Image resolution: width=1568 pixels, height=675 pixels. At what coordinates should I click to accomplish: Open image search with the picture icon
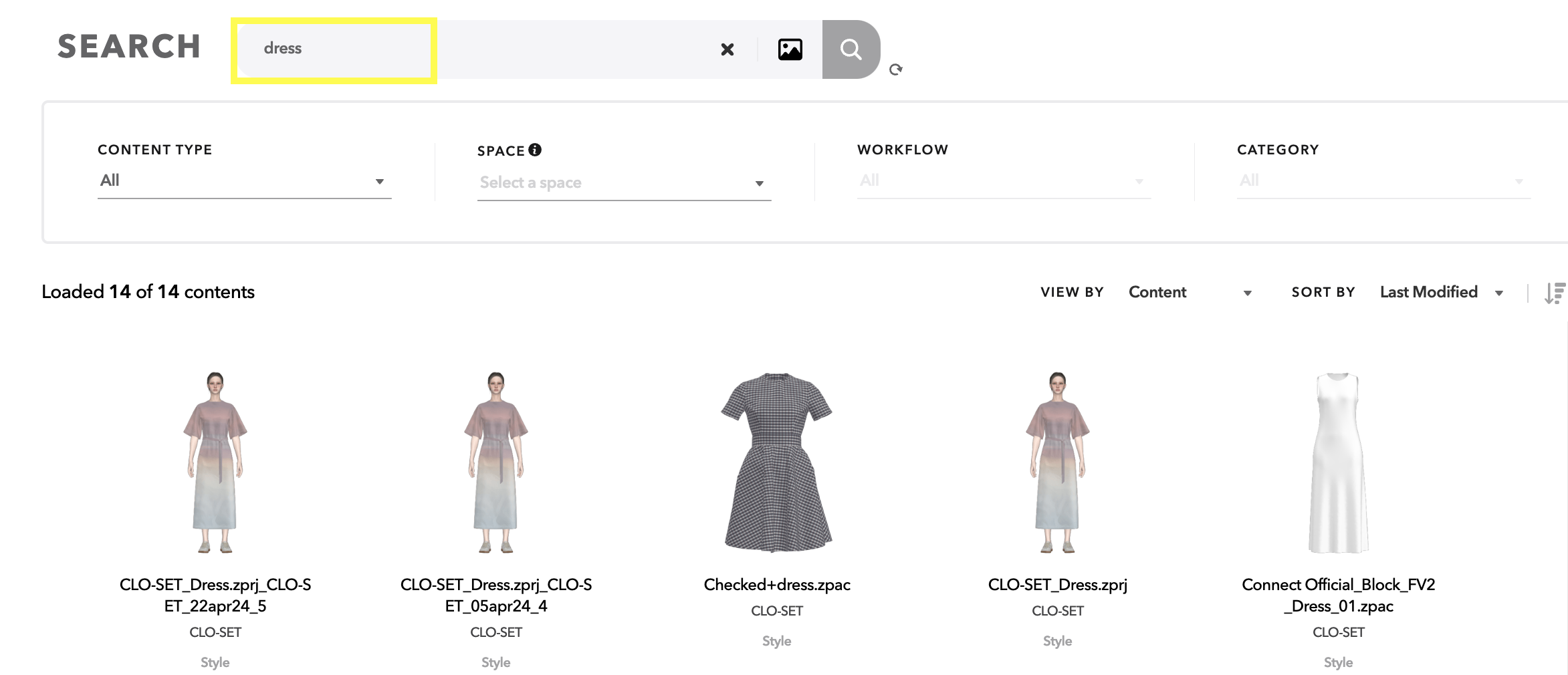[790, 49]
